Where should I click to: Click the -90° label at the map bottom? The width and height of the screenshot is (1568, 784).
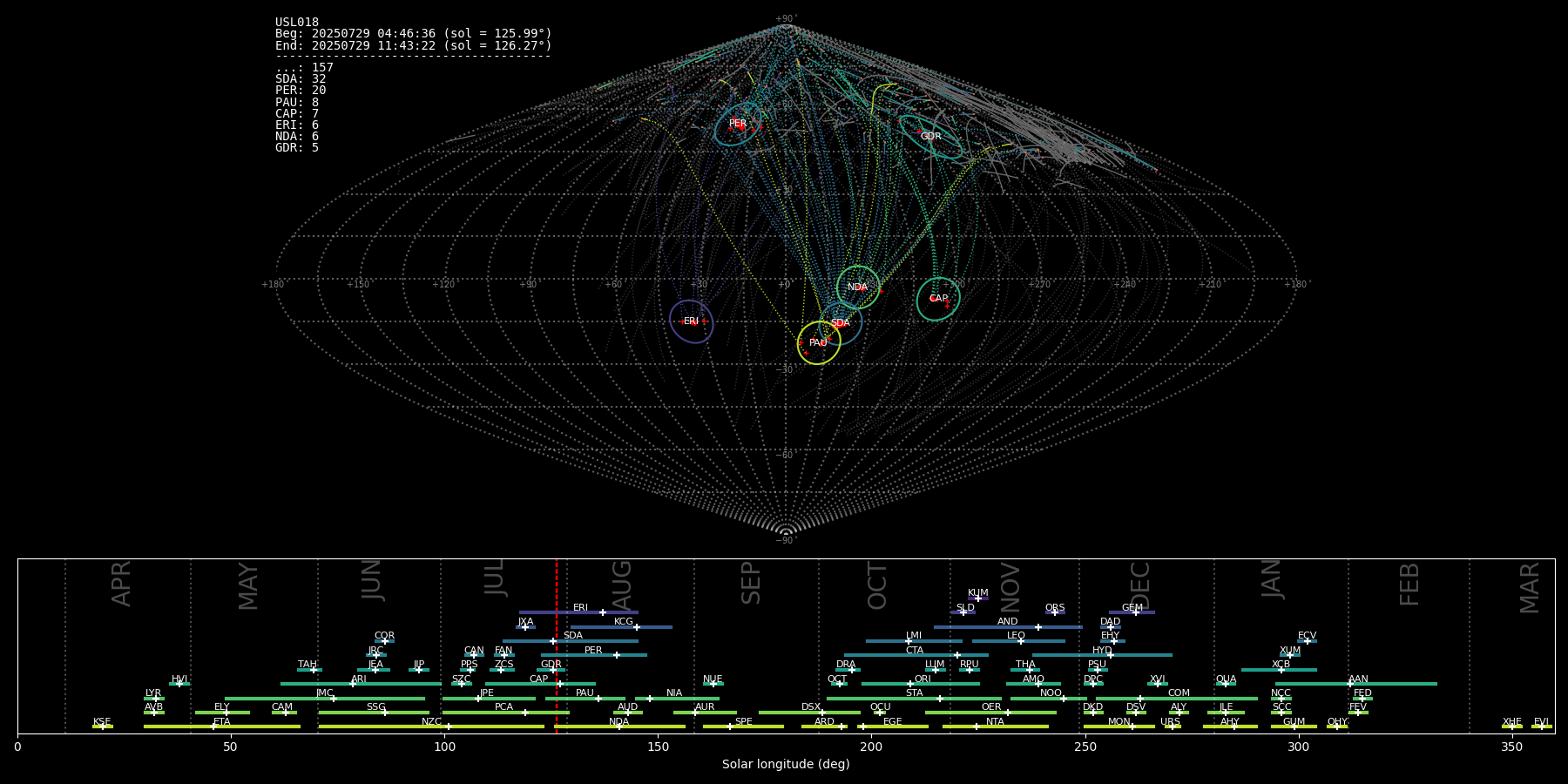point(786,540)
